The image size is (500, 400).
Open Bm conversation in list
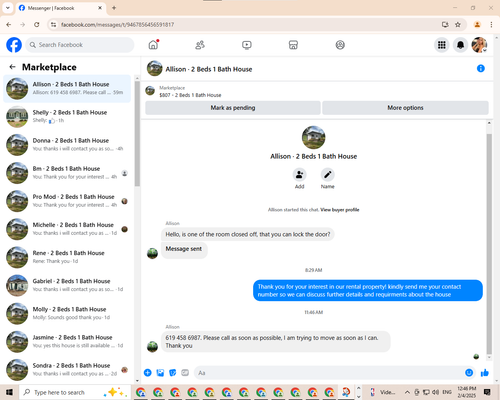pos(67,173)
